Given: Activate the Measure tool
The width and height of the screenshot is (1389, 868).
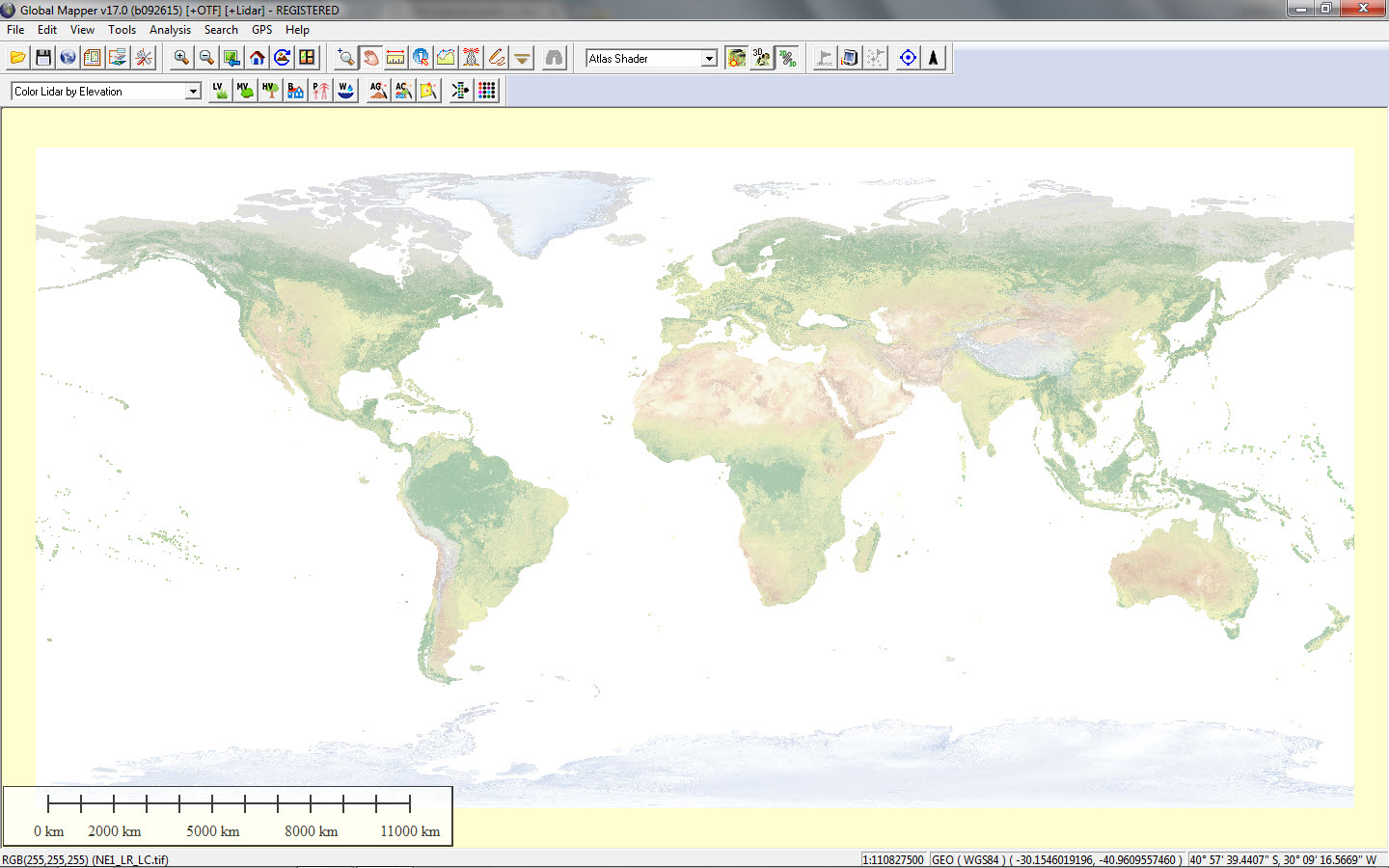Looking at the screenshot, I should click(x=395, y=57).
